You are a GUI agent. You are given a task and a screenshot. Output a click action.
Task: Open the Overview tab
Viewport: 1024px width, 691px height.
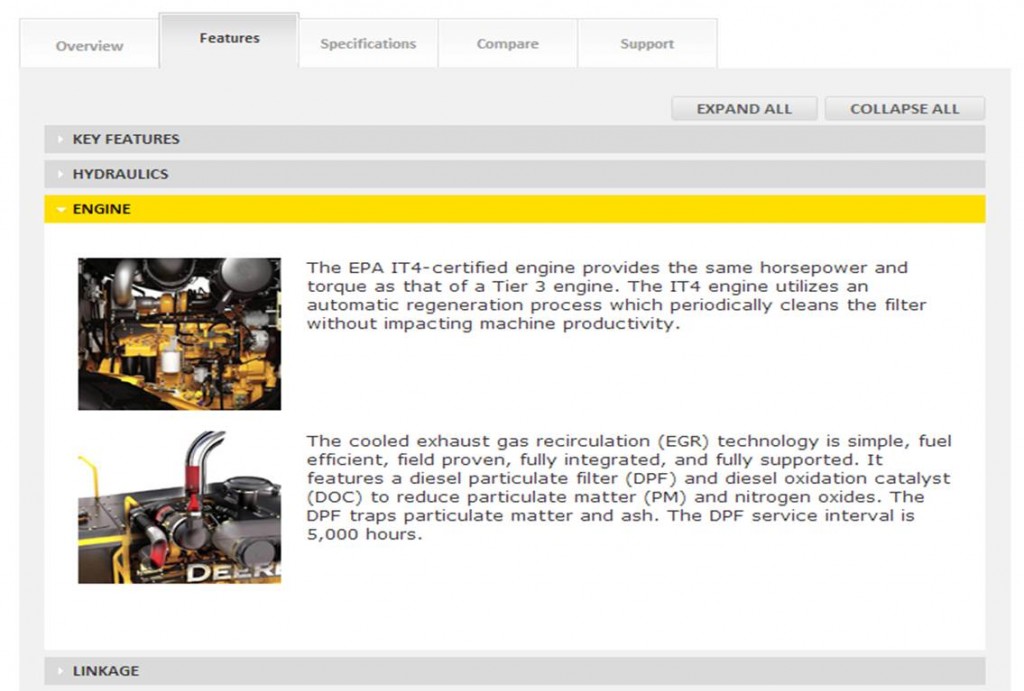click(89, 44)
